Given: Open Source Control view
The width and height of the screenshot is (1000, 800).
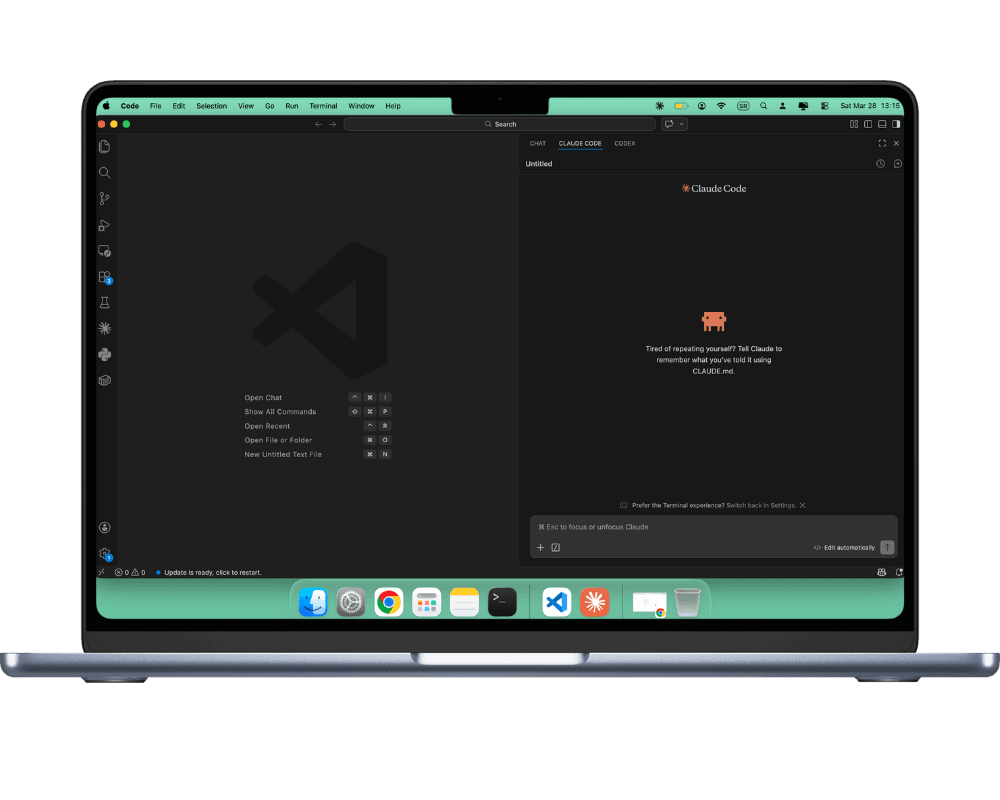Looking at the screenshot, I should pyautogui.click(x=104, y=199).
